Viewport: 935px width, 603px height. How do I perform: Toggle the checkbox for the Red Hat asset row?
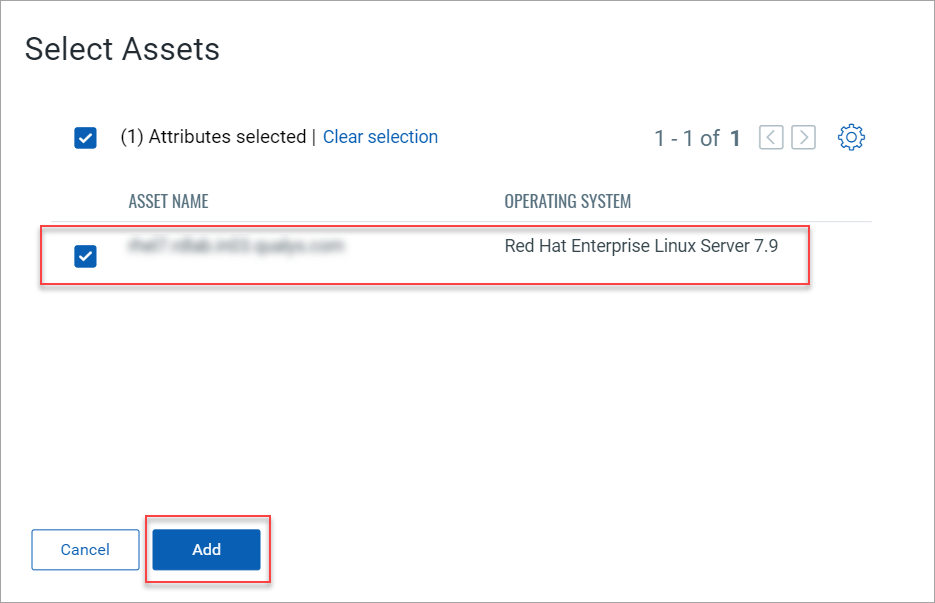point(85,256)
